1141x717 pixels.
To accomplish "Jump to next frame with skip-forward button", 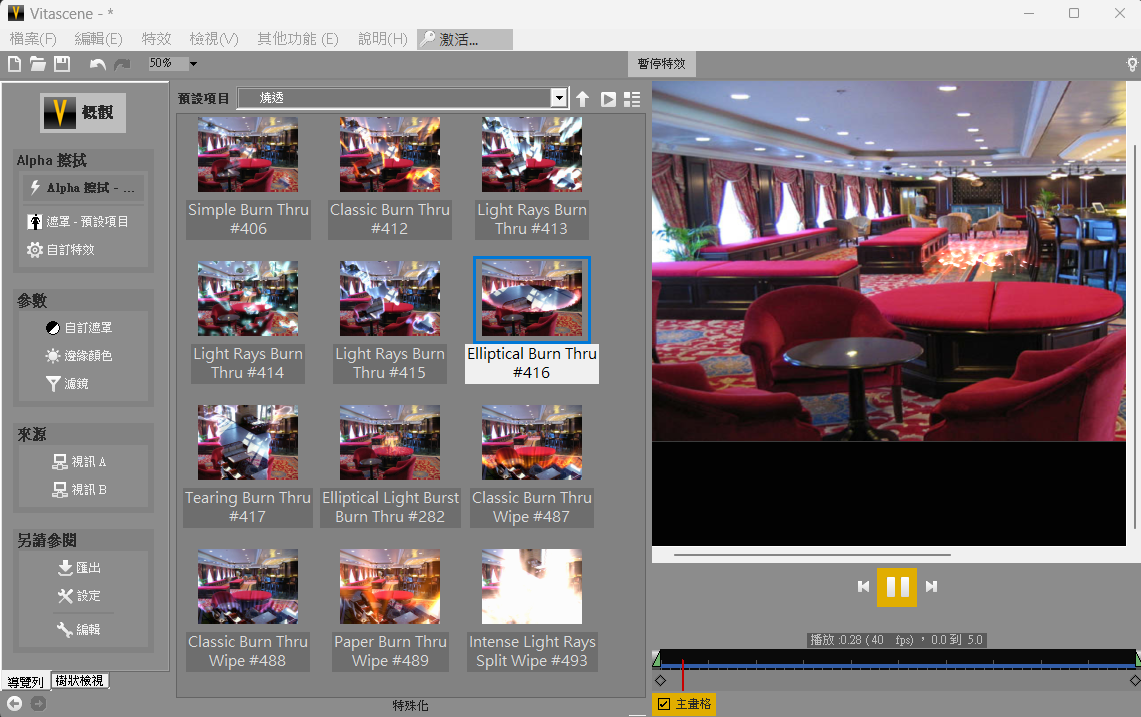I will tap(931, 587).
